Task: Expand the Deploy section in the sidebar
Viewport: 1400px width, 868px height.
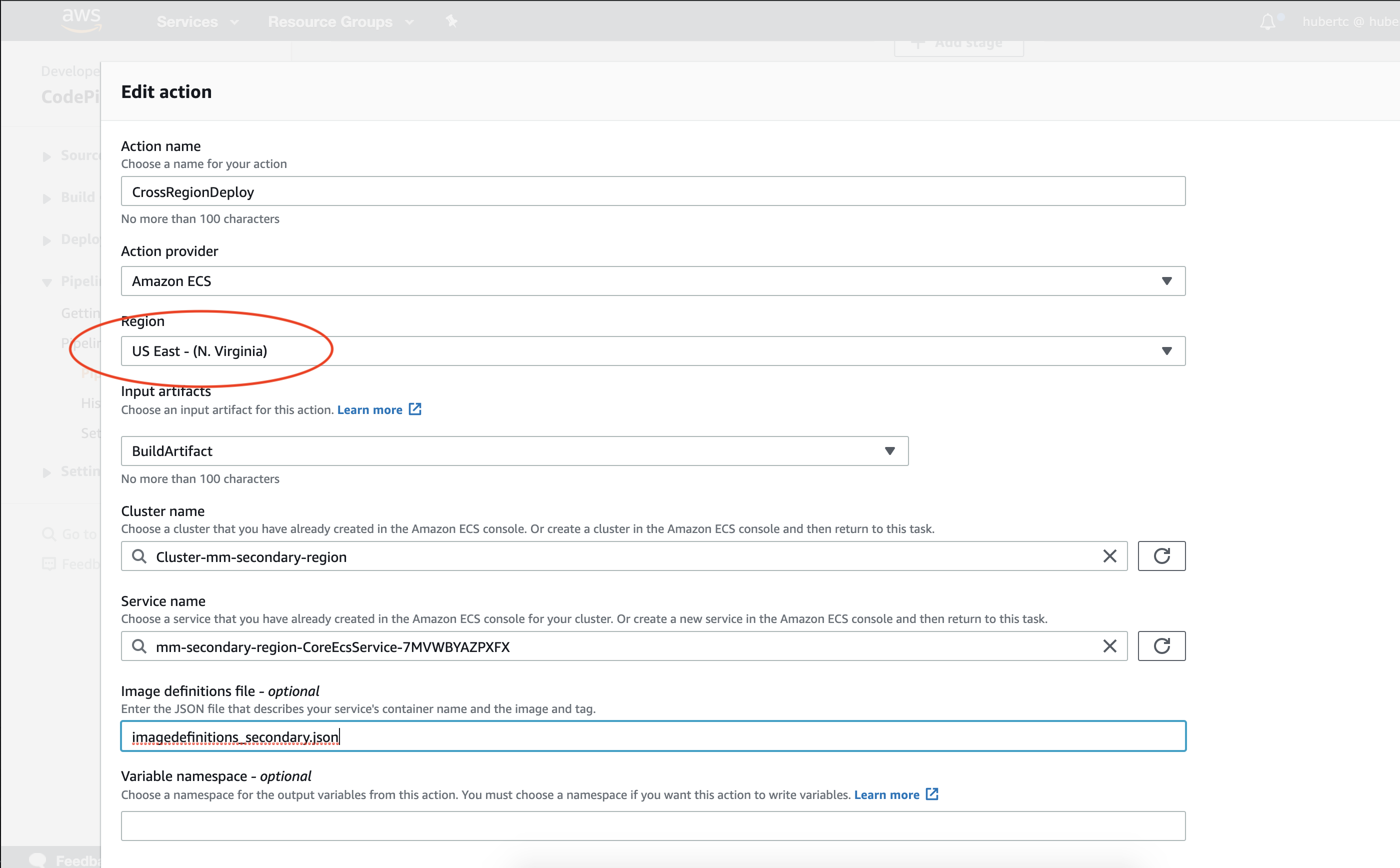Action: coord(47,240)
